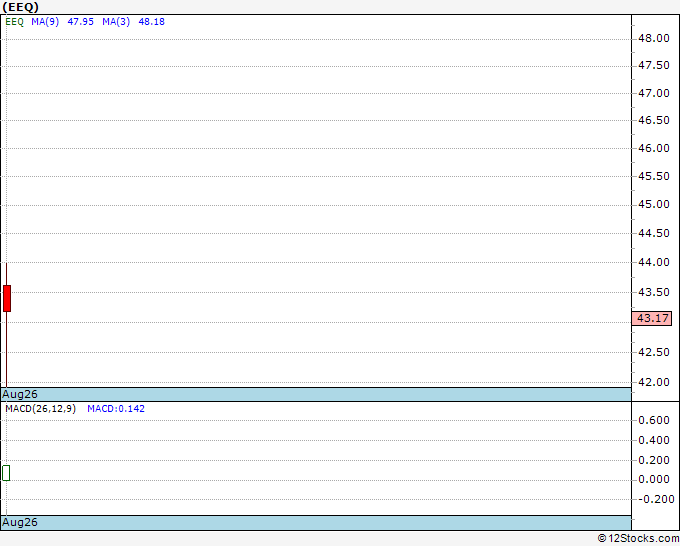The width and height of the screenshot is (680, 546).
Task: Click the 47.00 price axis label
Action: tap(654, 93)
